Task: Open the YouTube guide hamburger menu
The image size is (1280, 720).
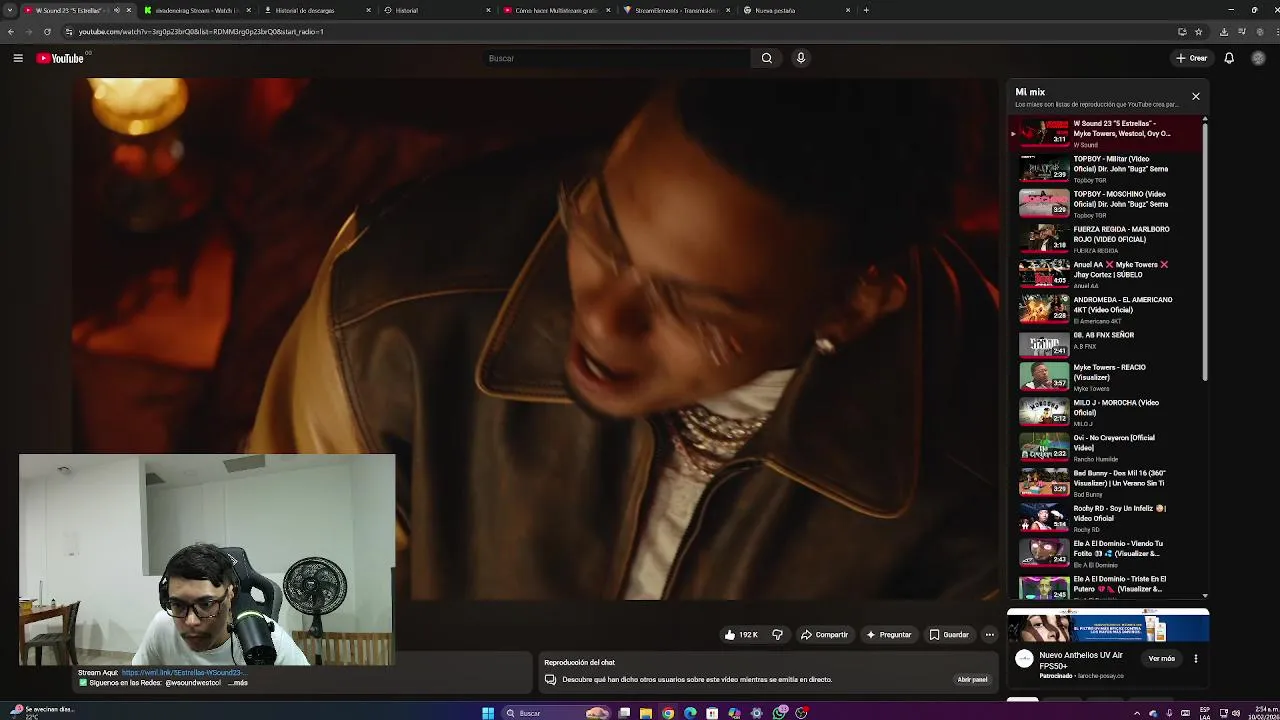Action: (x=18, y=58)
